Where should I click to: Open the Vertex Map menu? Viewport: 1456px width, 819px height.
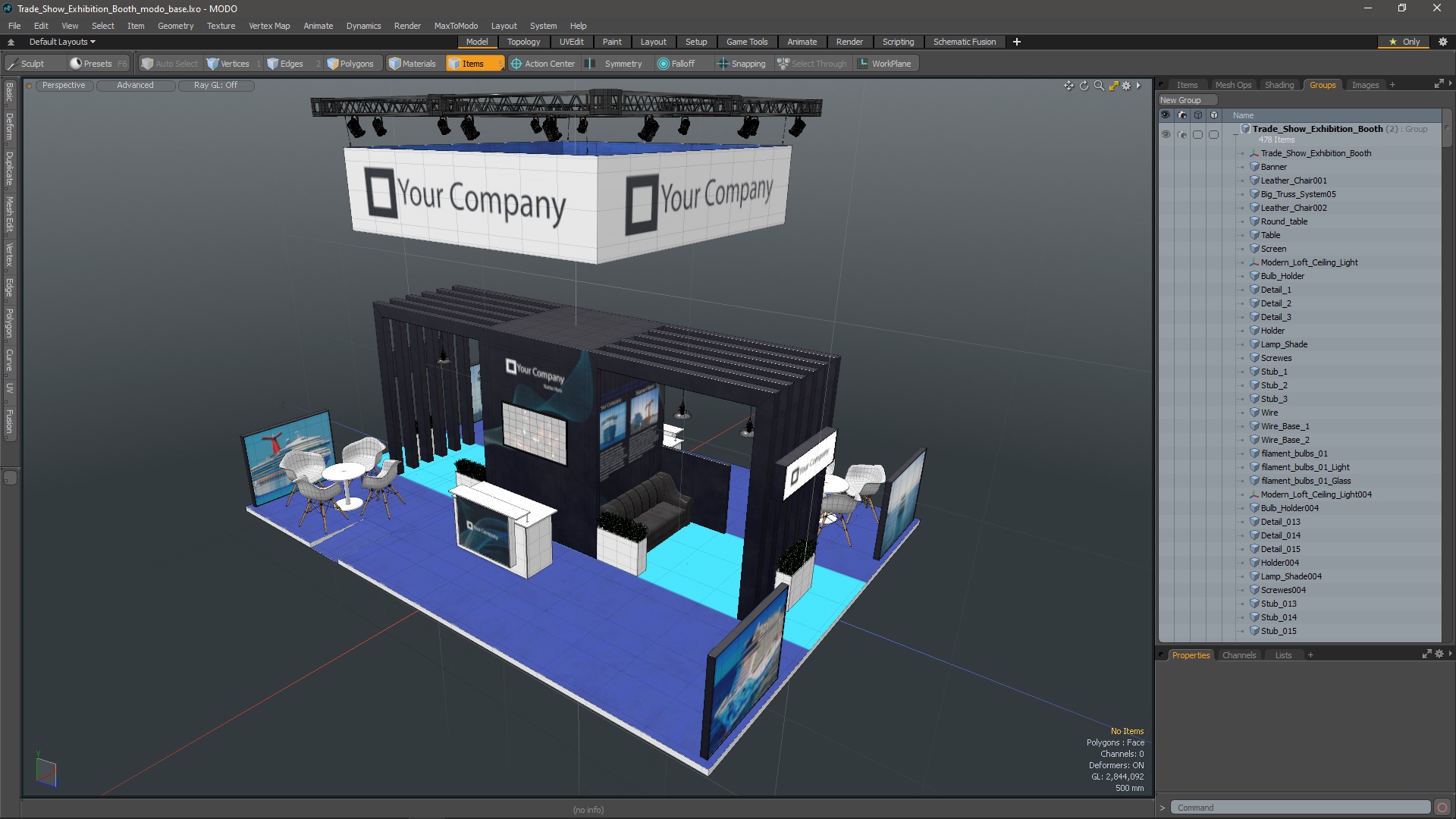click(269, 26)
